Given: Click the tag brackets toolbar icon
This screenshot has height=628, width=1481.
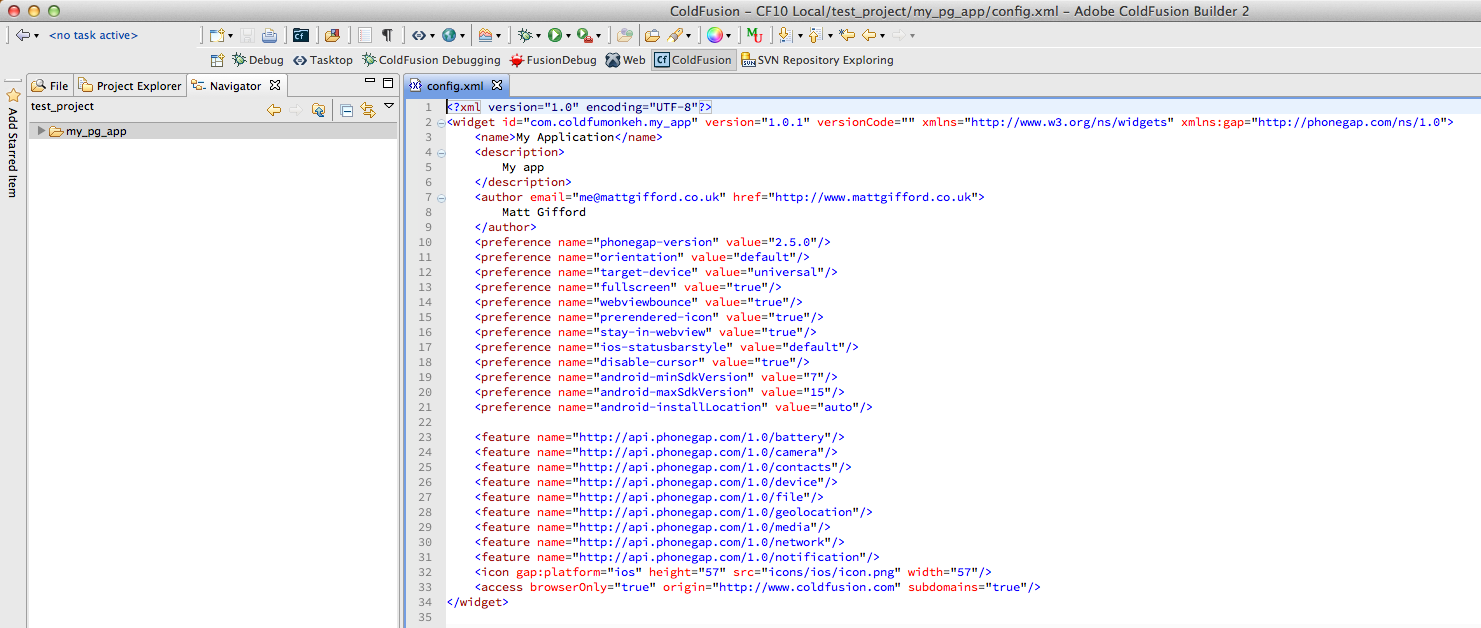Looking at the screenshot, I should 418,35.
